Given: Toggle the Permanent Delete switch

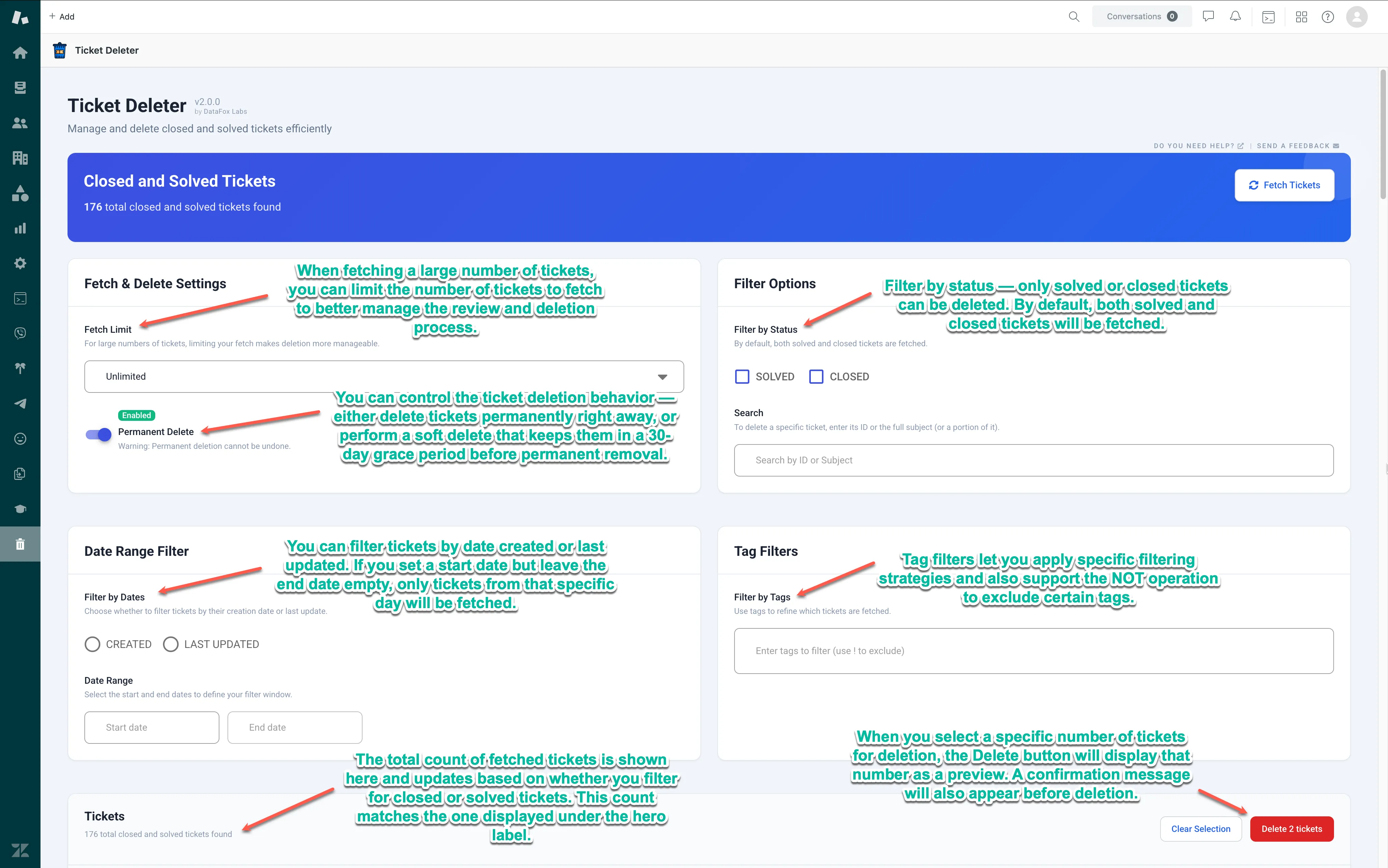Looking at the screenshot, I should tap(98, 435).
